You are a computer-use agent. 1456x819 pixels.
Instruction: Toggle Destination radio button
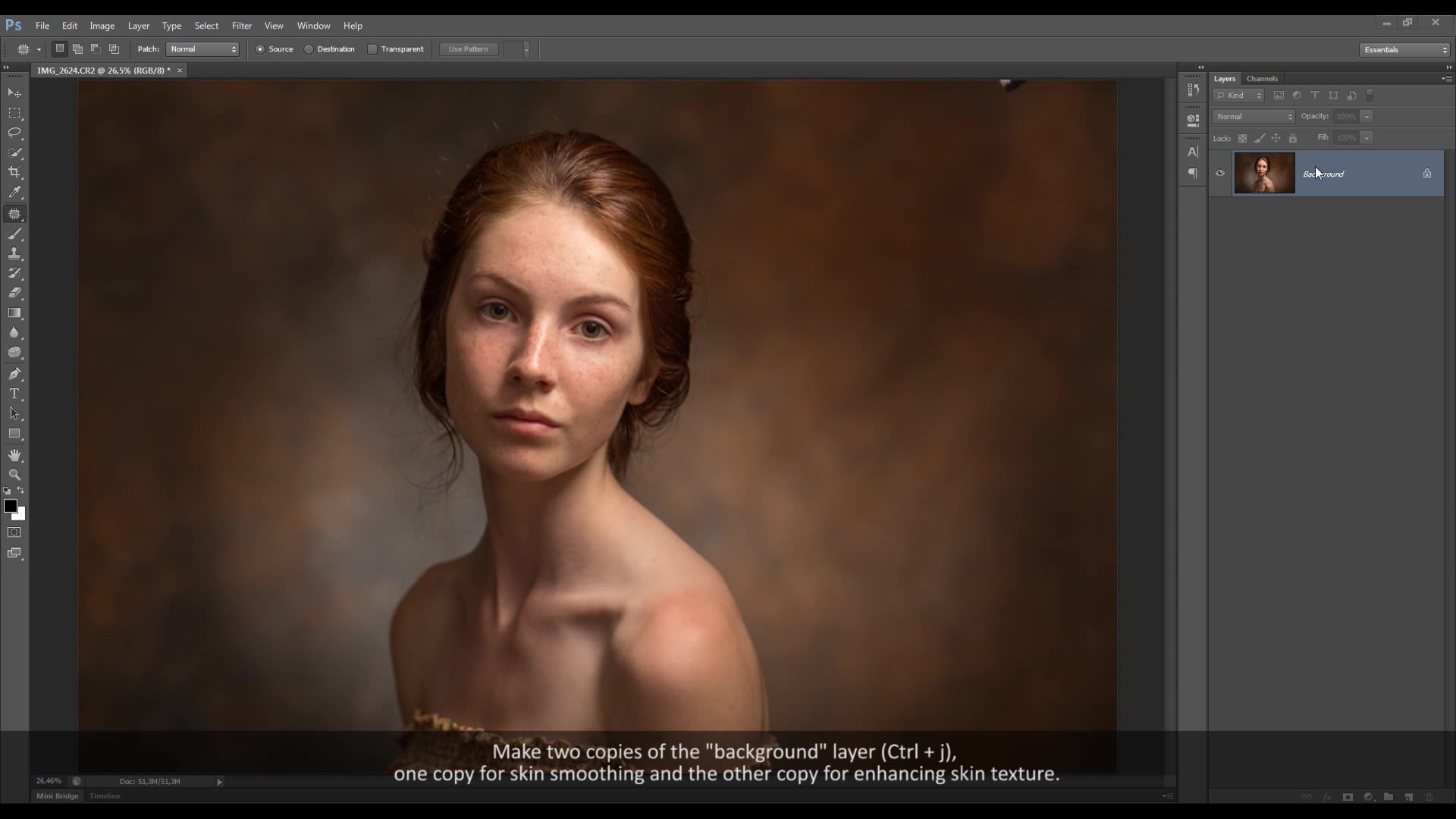coord(309,49)
